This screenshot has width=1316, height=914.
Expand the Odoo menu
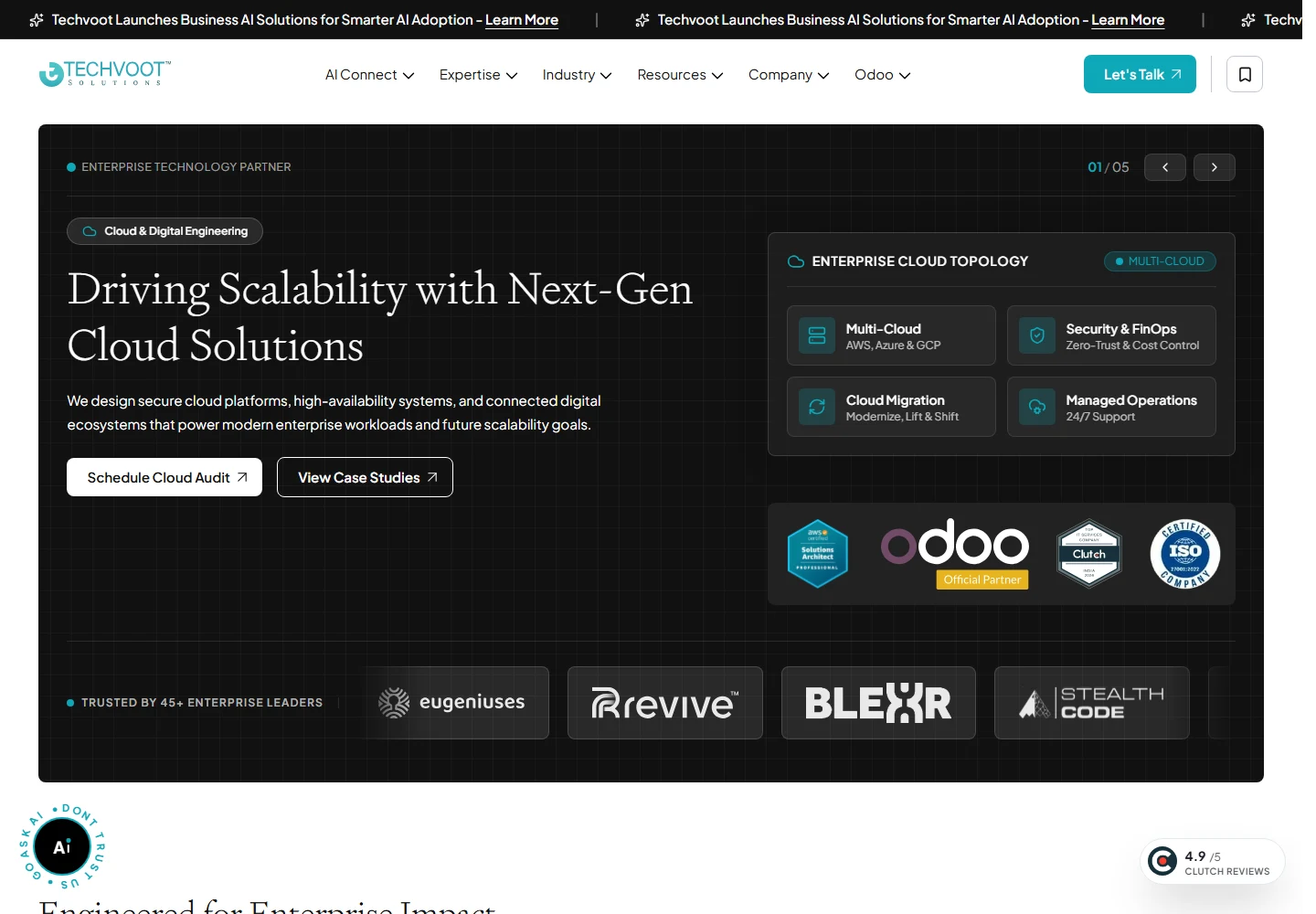coord(882,75)
